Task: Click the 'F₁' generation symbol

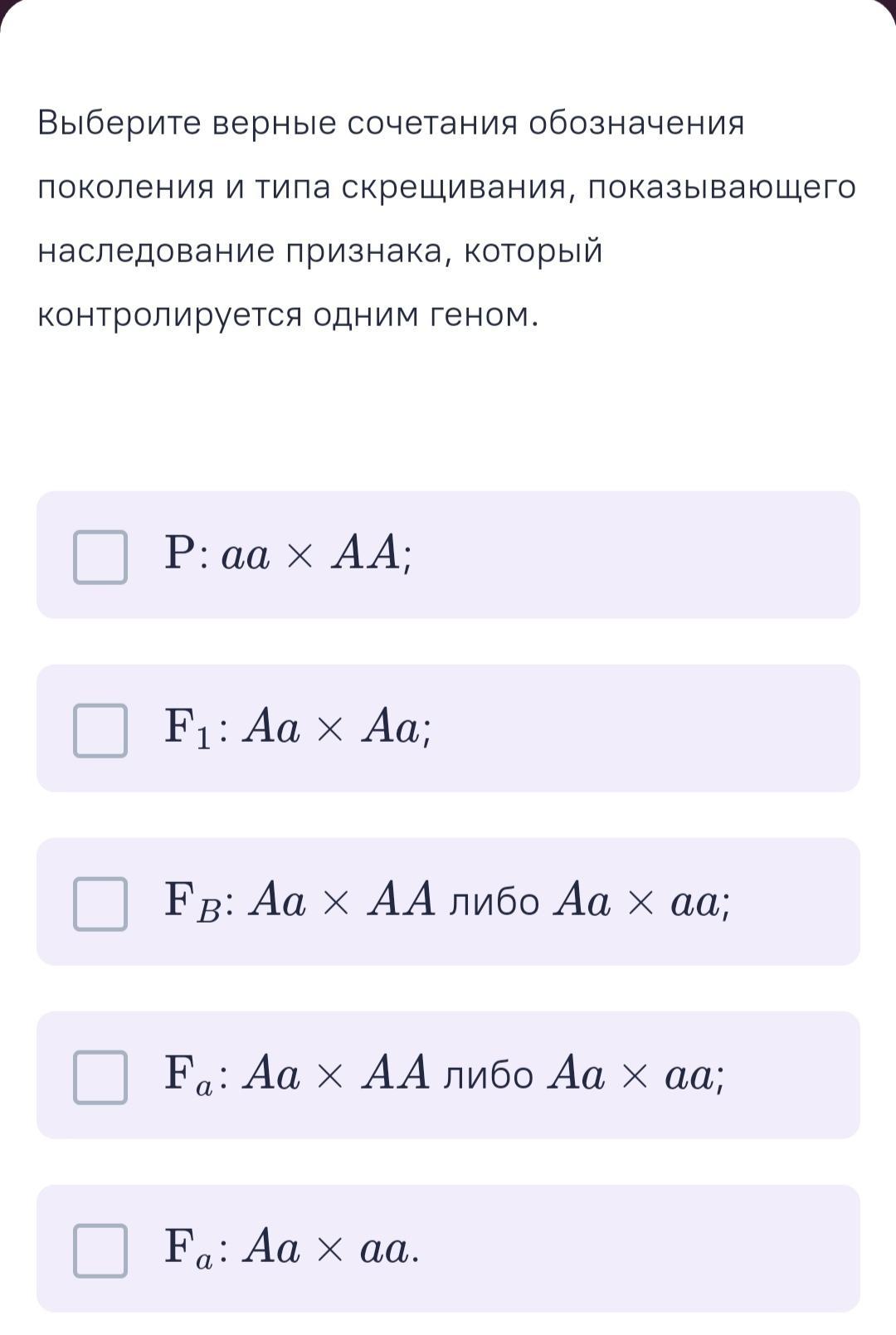Action: point(188,728)
